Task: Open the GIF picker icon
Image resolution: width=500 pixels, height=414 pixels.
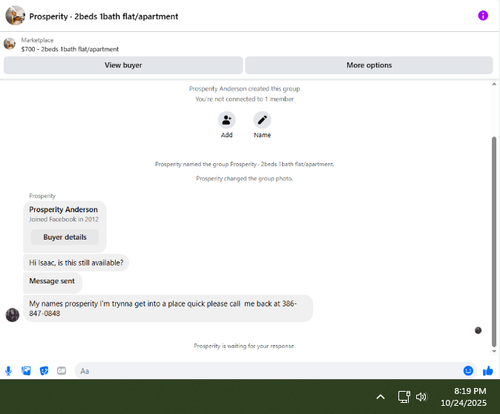Action: tap(62, 371)
